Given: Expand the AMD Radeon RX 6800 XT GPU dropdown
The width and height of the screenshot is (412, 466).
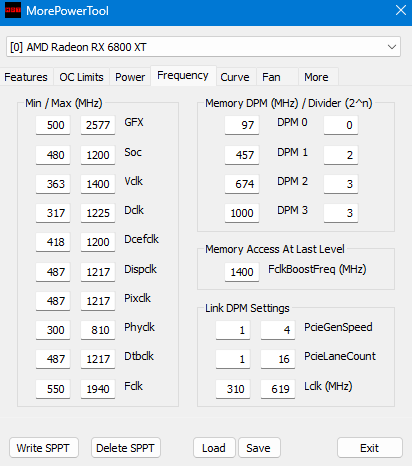Looking at the screenshot, I should pos(203,47).
